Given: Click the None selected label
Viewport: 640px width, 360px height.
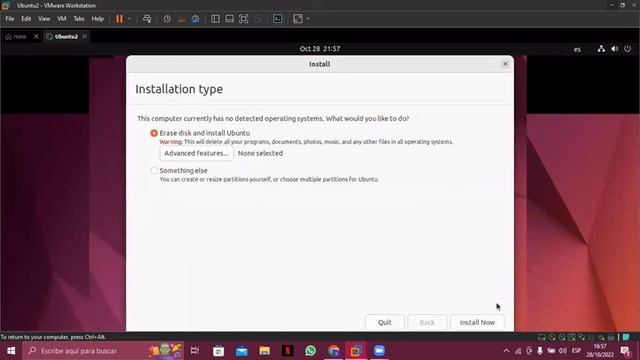Looking at the screenshot, I should 260,153.
